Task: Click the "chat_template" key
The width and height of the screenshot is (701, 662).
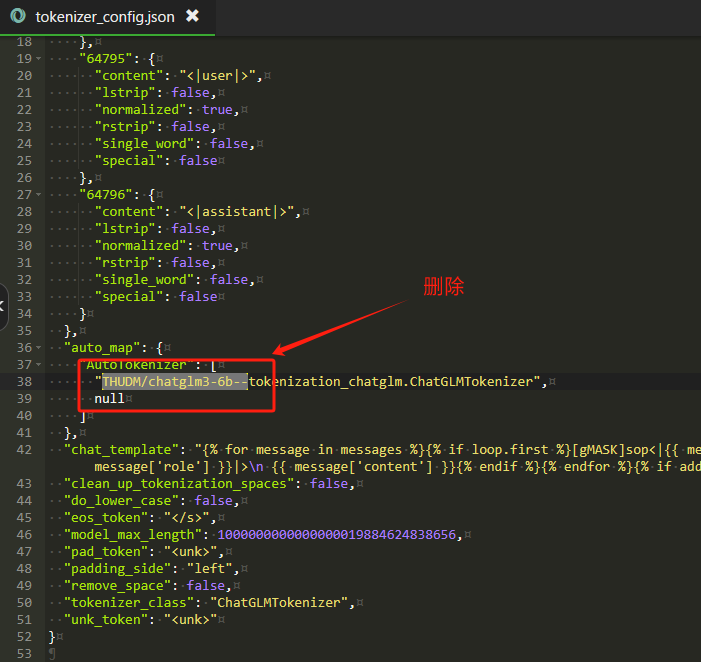Action: [122, 450]
